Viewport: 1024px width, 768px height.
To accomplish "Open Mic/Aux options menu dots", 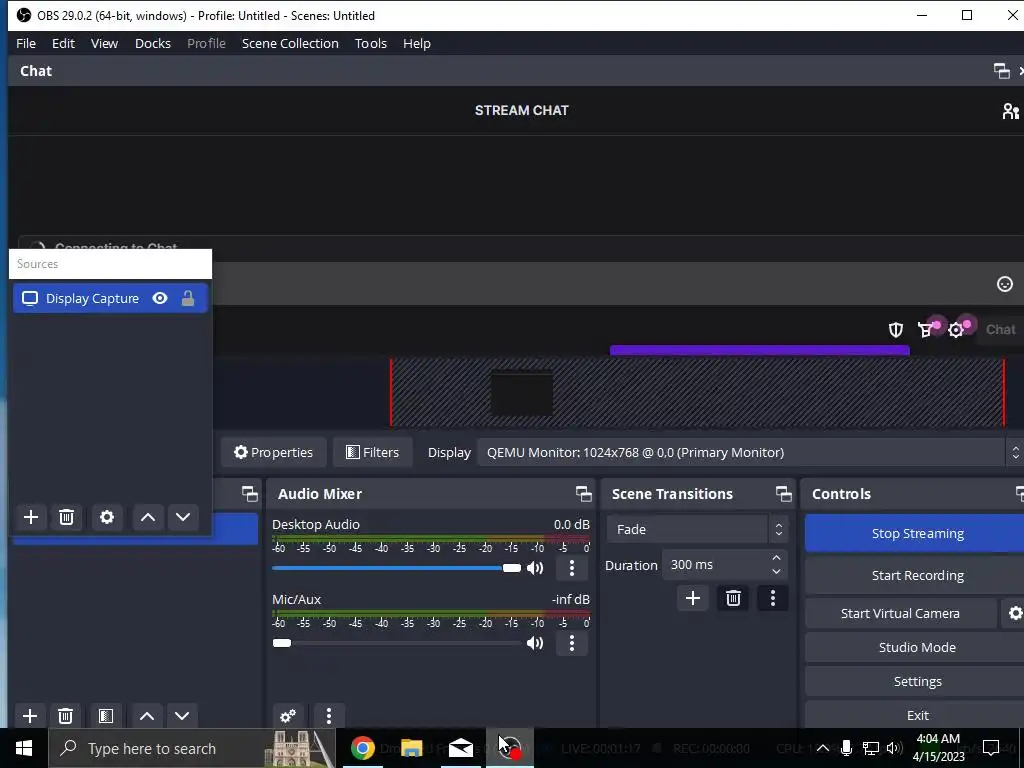I will pyautogui.click(x=571, y=643).
